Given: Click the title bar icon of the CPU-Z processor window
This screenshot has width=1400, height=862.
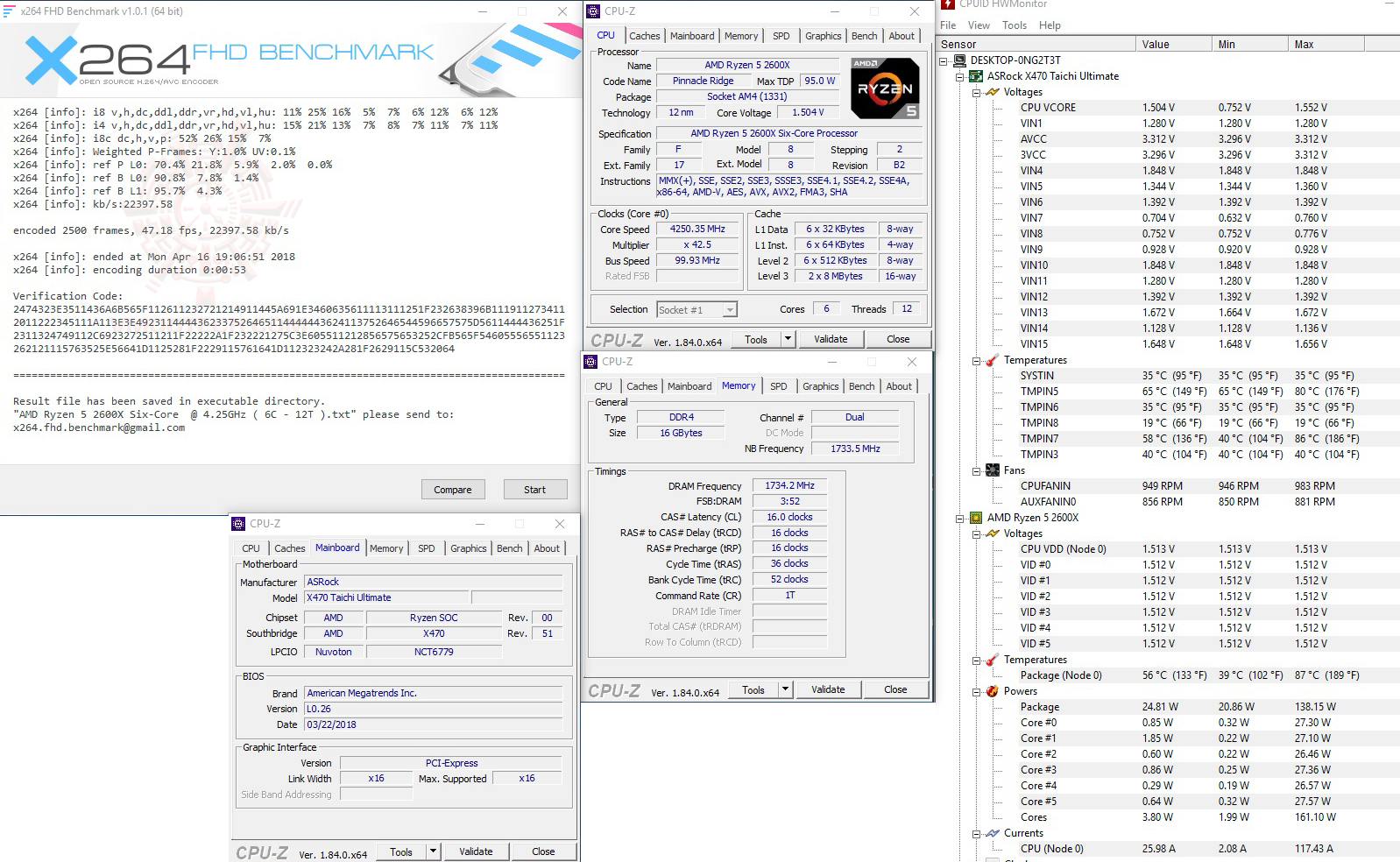Looking at the screenshot, I should click(594, 11).
